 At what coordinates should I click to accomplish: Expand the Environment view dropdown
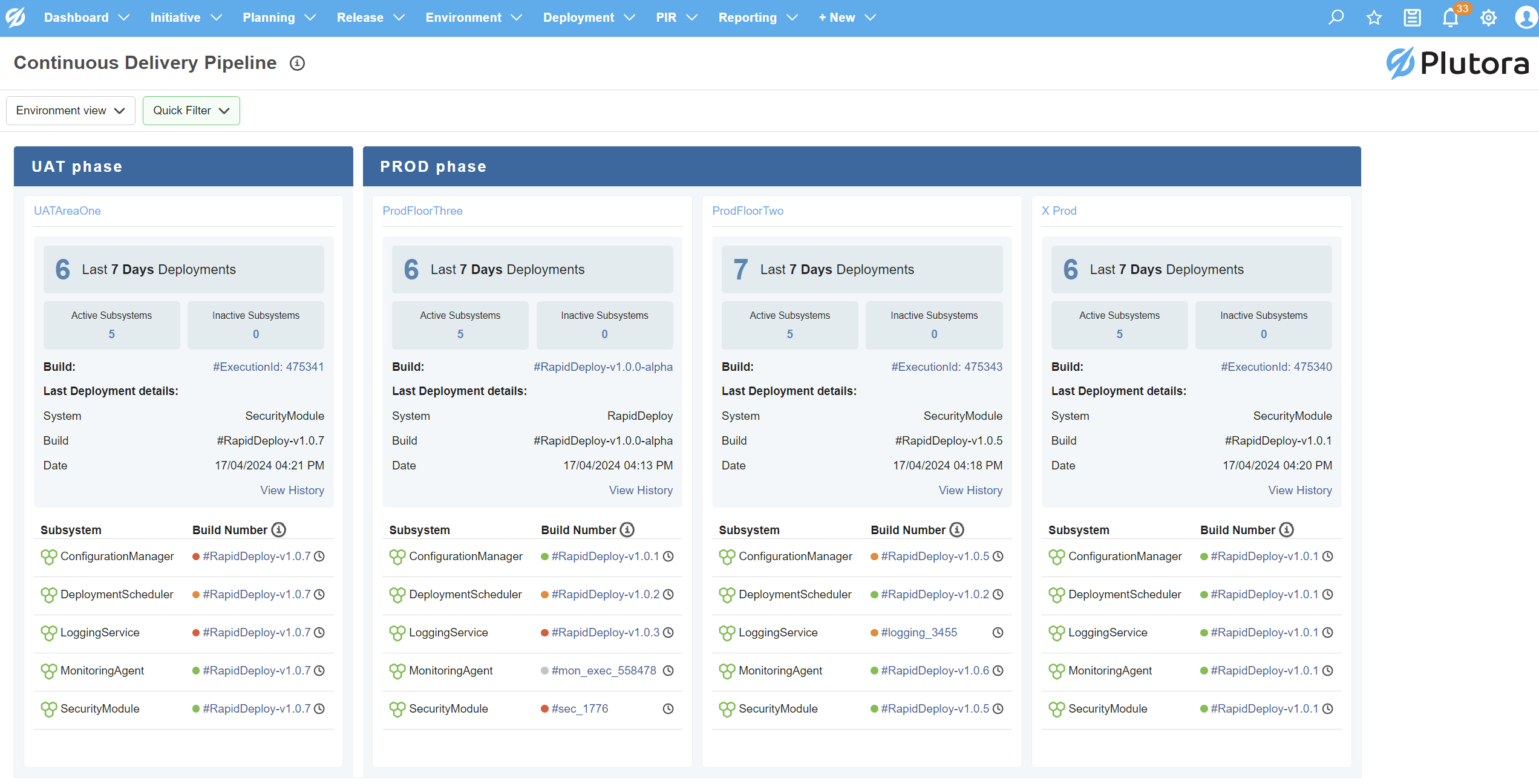pos(70,111)
